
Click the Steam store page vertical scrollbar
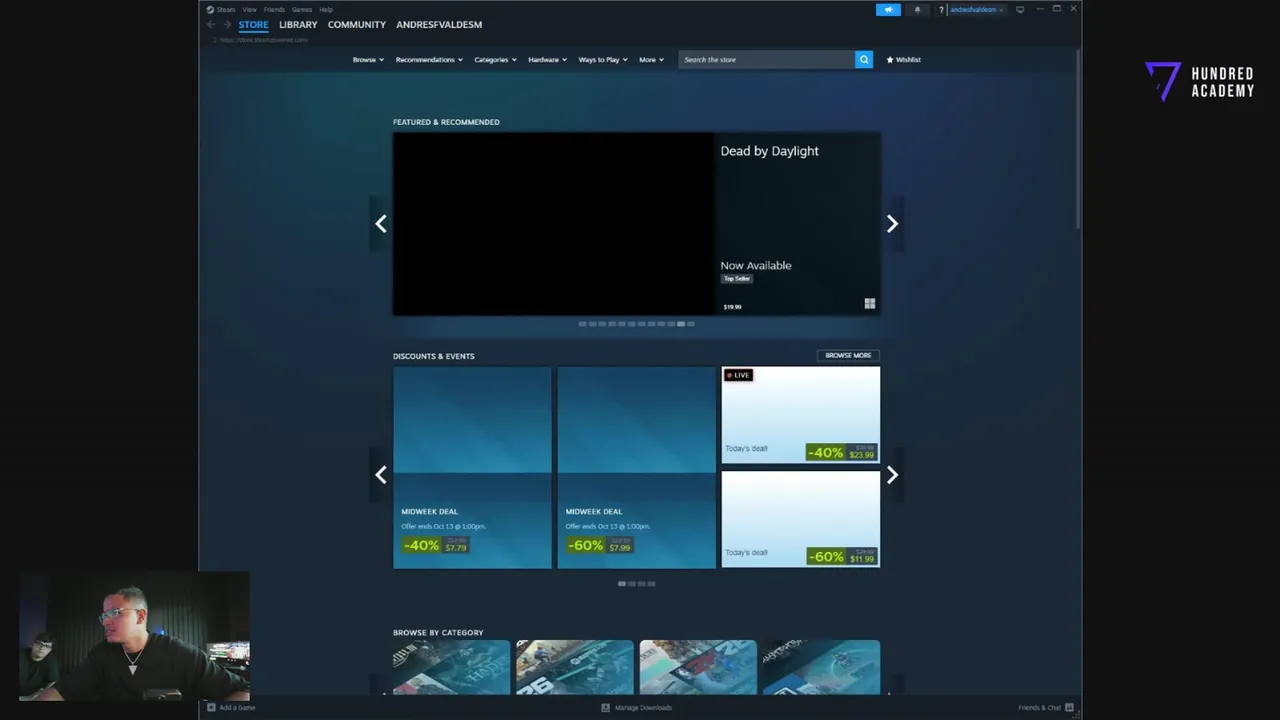tap(1077, 140)
